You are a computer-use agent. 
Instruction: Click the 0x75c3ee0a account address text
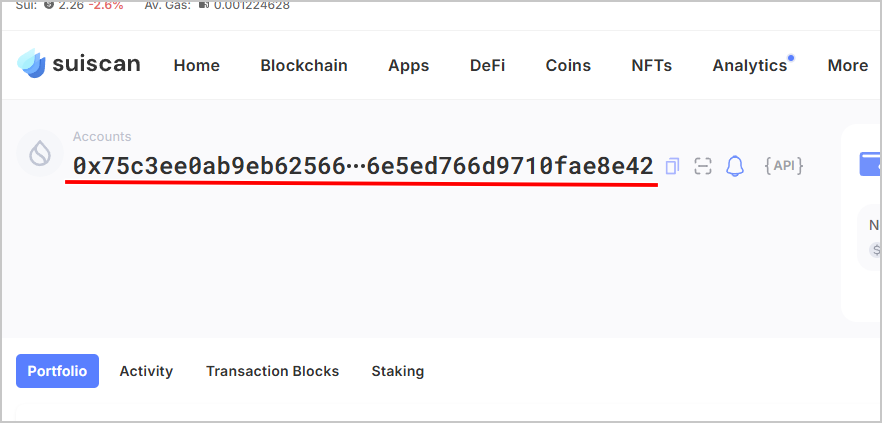click(x=362, y=166)
